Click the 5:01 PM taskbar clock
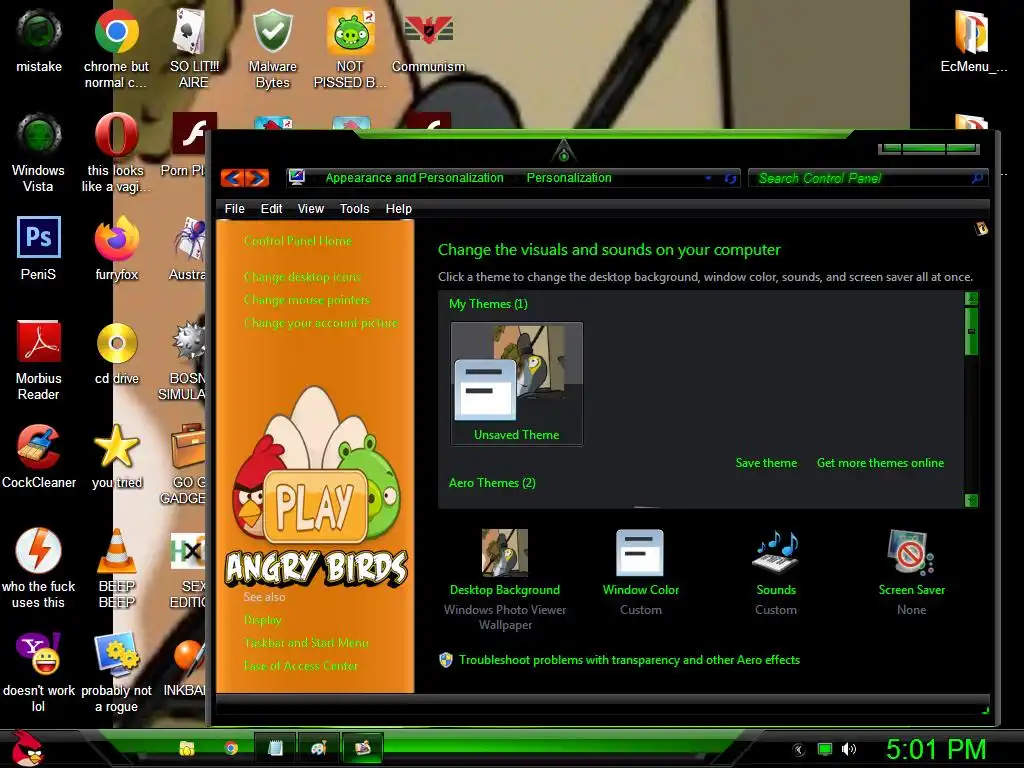 pos(936,749)
